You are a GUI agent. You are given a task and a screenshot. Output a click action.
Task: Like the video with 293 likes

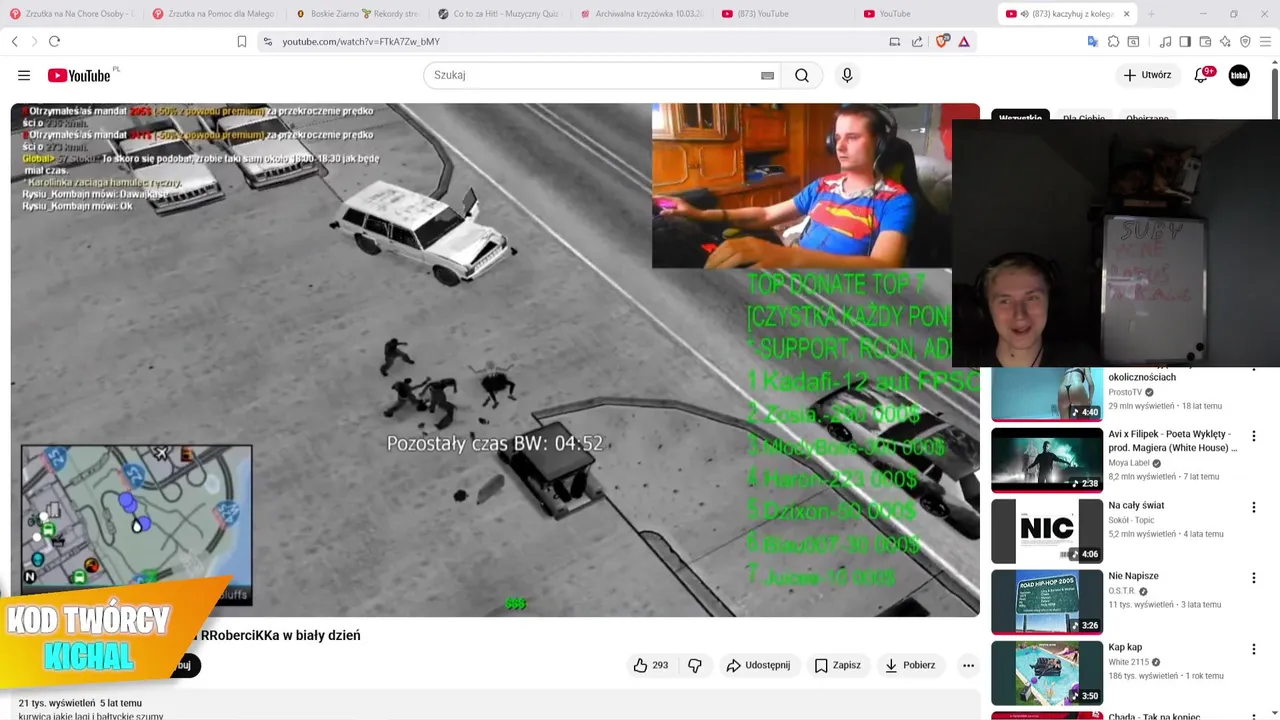[x=651, y=665]
